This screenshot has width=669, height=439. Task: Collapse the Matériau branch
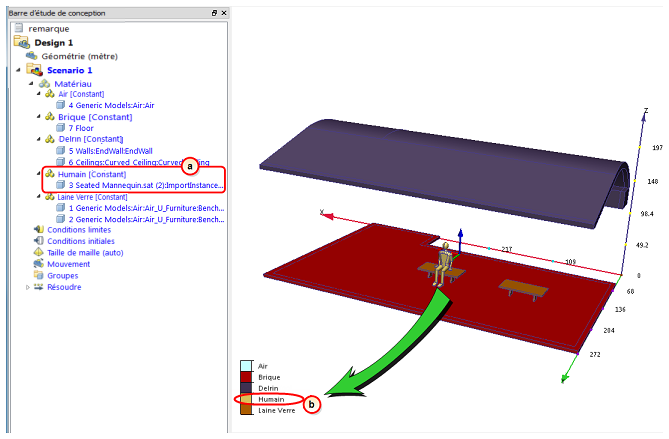click(x=31, y=84)
